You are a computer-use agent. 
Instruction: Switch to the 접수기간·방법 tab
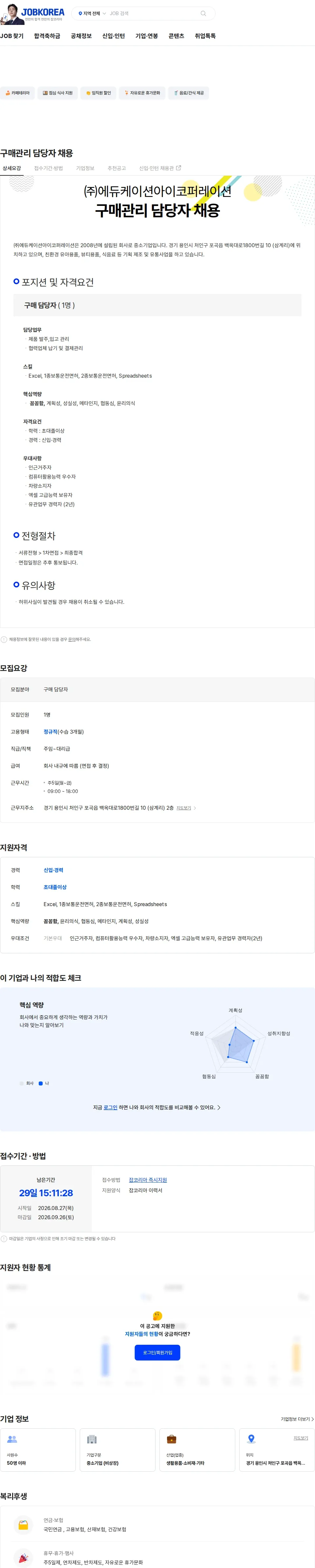pos(48,168)
